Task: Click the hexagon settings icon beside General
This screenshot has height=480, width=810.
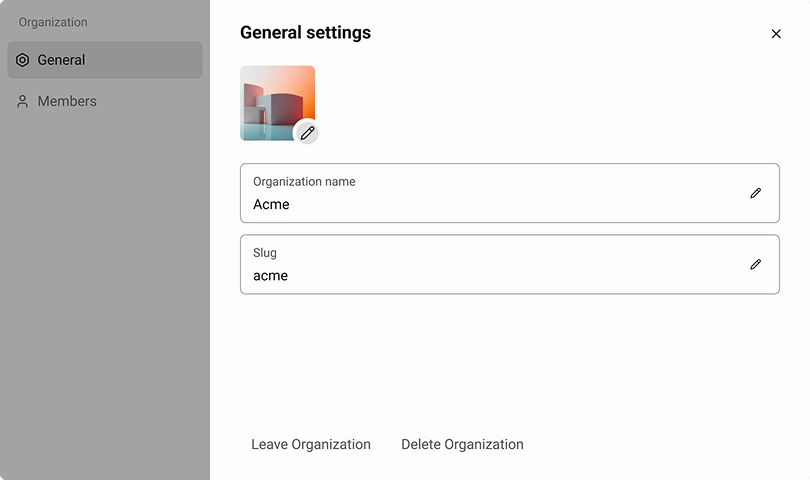Action: coord(23,60)
